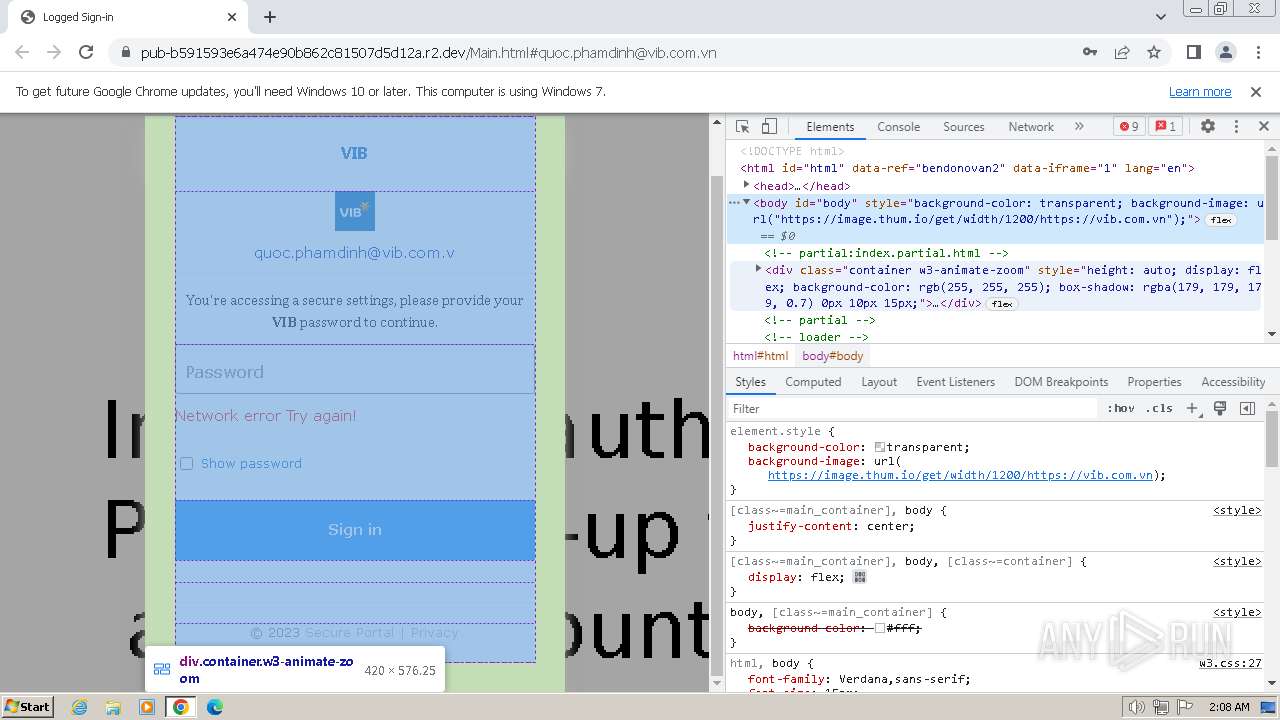View site information lock icon

click(126, 52)
